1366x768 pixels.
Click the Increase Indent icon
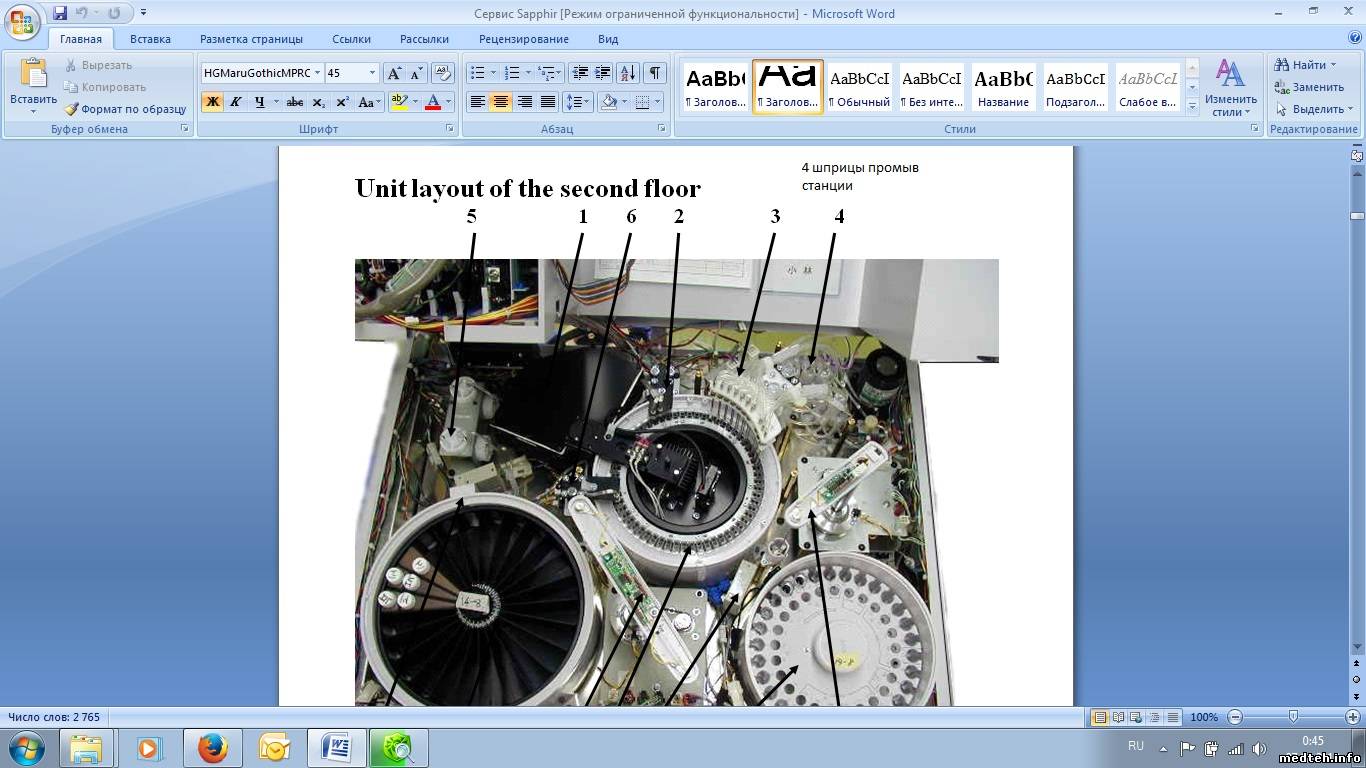click(602, 73)
